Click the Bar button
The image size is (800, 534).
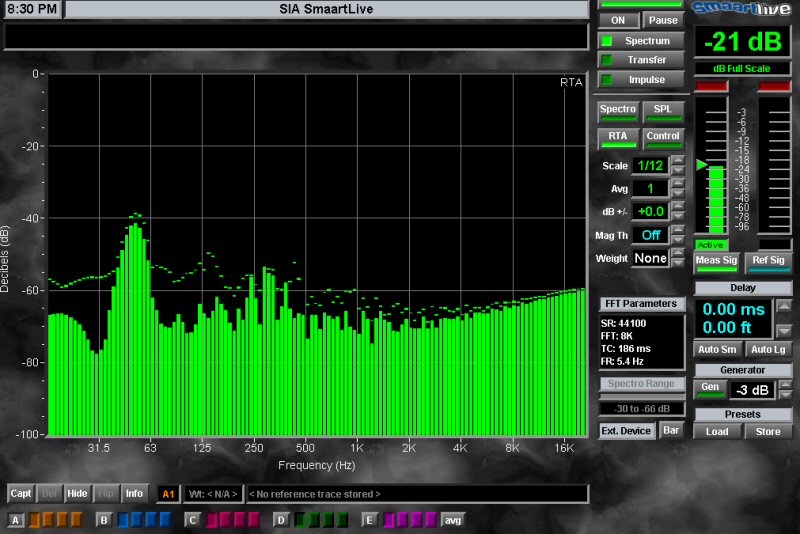(x=671, y=430)
